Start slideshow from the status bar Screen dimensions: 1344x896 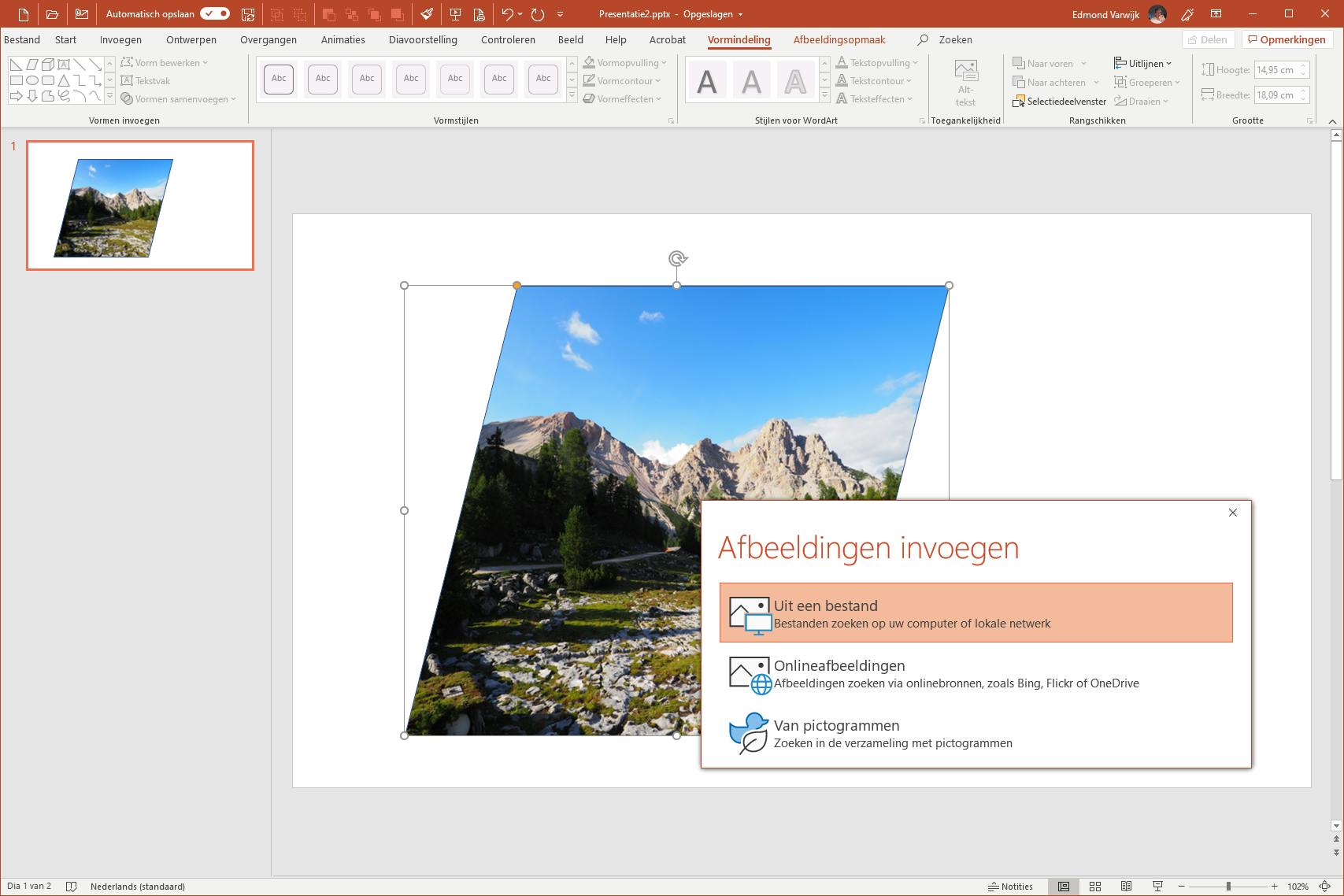point(1157,887)
